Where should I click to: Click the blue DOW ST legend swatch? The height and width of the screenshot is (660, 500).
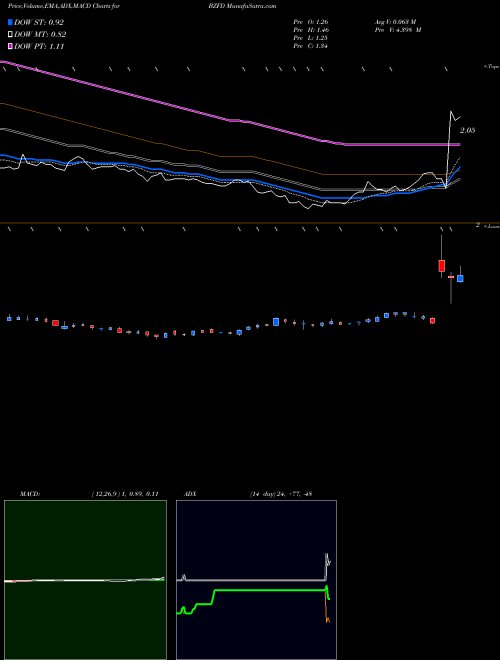(11, 22)
